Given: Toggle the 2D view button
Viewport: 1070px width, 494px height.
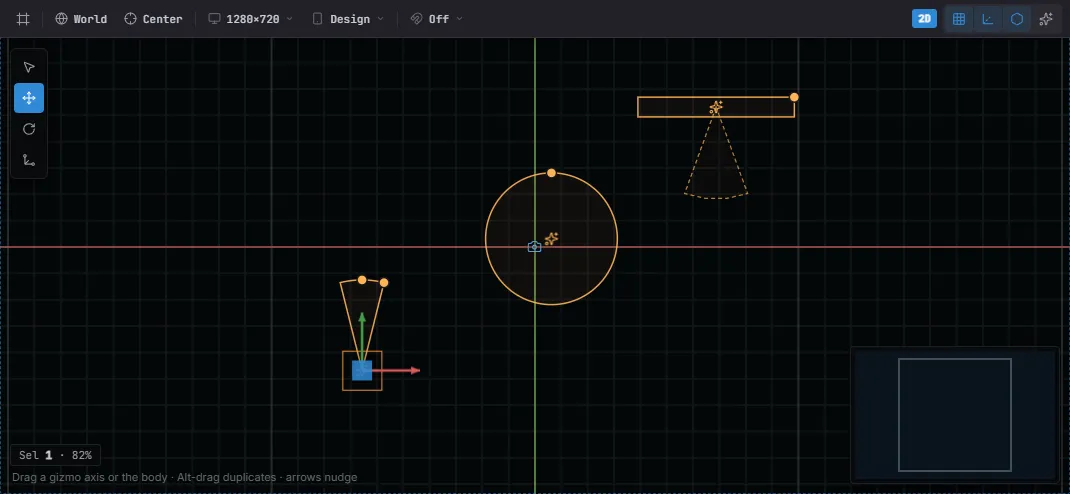Looking at the screenshot, I should point(925,19).
